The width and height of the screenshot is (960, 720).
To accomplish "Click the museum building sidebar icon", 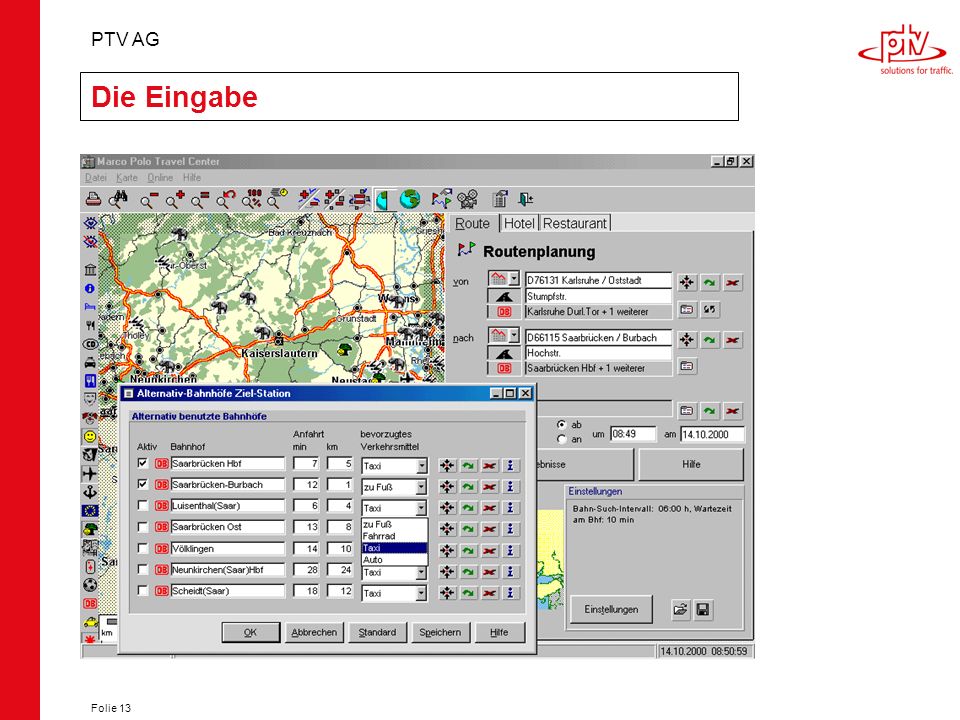I will click(x=90, y=269).
